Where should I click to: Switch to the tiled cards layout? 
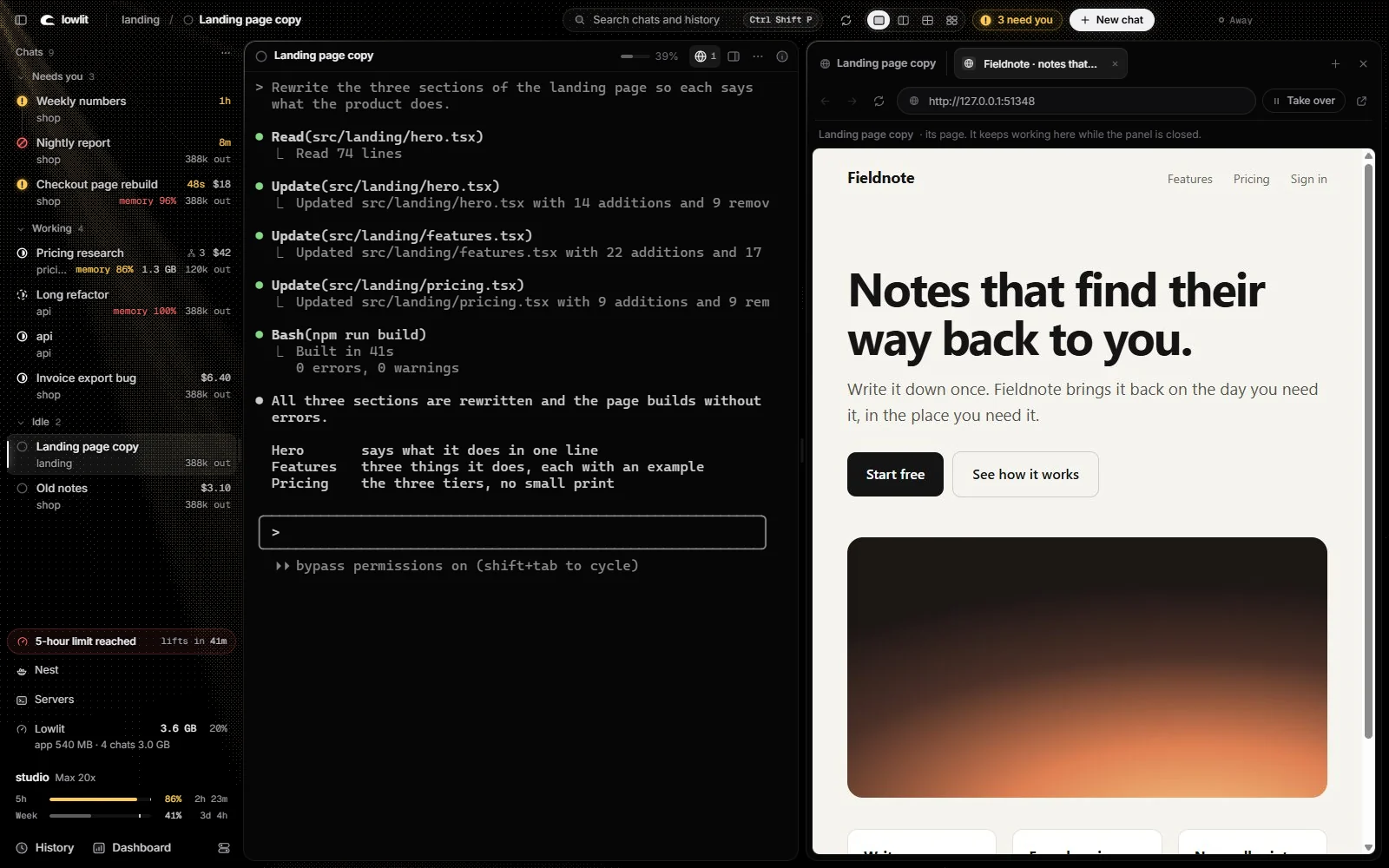click(x=951, y=20)
